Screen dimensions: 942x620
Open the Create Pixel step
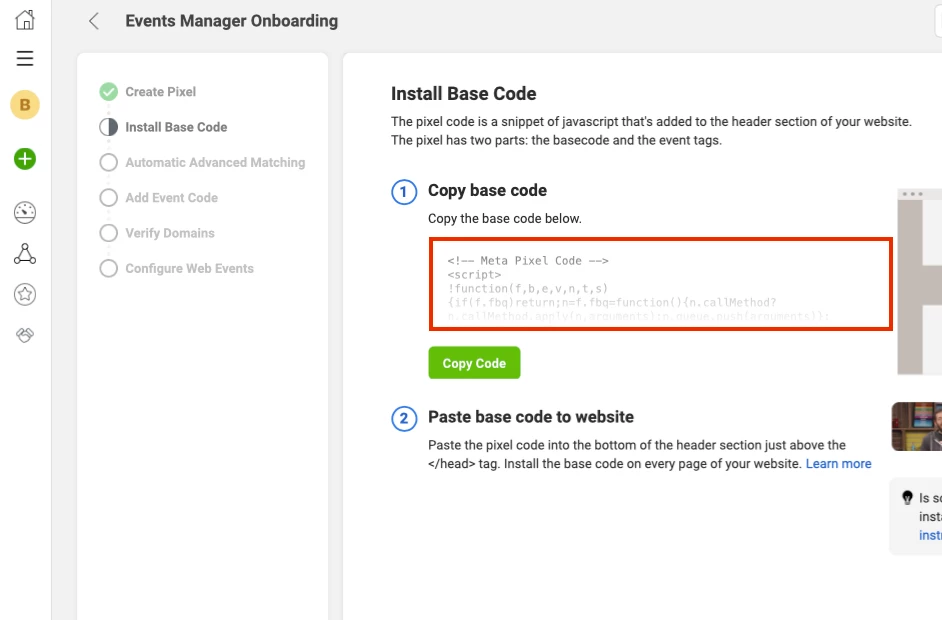coord(160,92)
